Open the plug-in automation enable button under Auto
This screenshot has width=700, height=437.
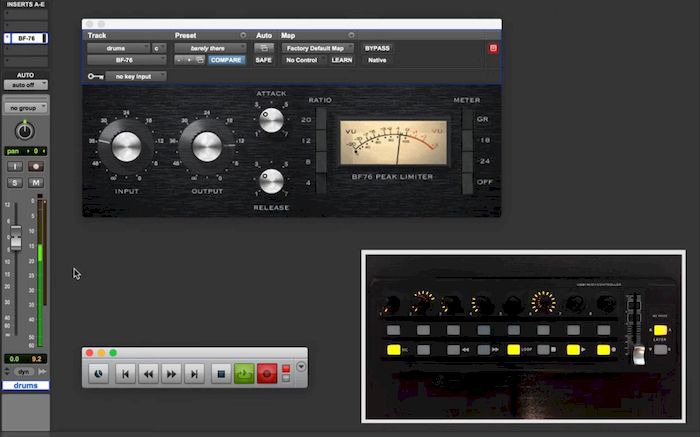point(264,48)
